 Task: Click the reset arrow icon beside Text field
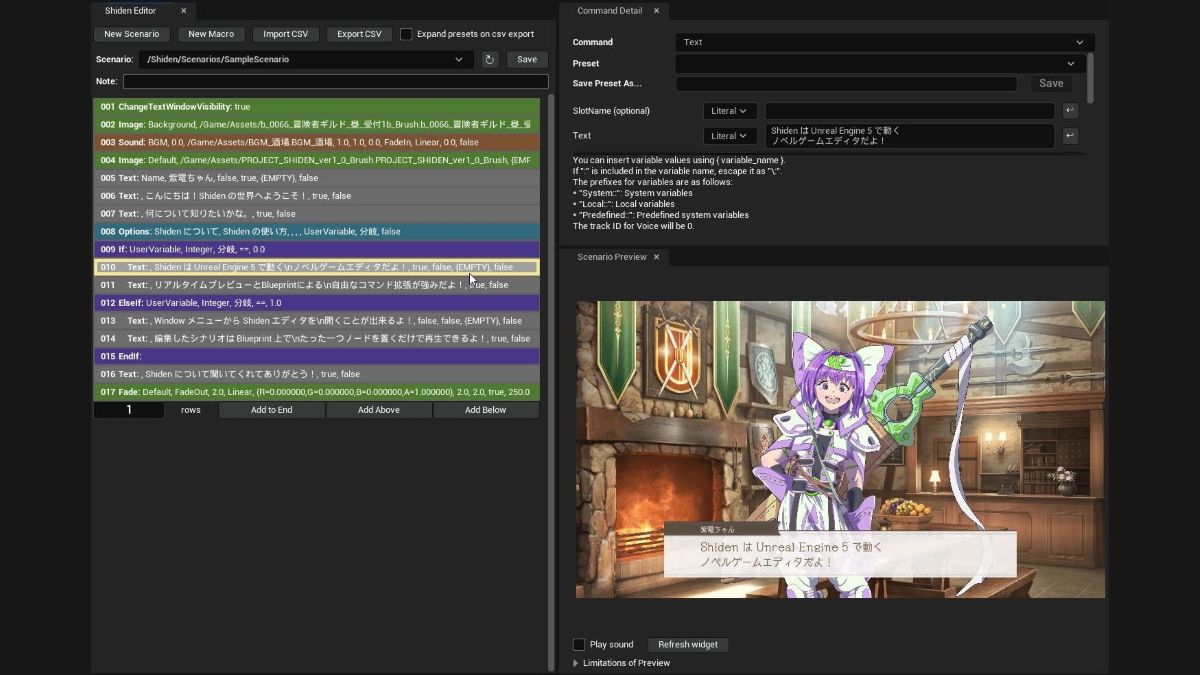pos(1070,136)
